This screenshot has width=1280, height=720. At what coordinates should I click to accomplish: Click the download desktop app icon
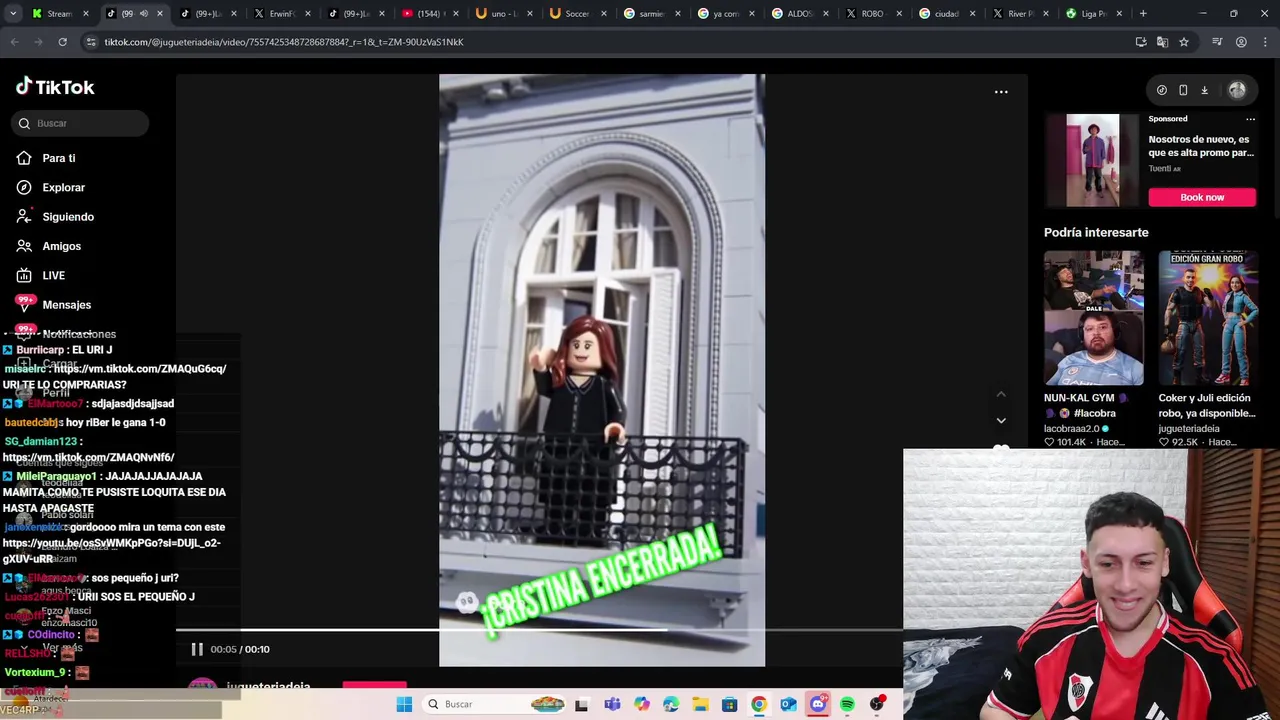[x=1204, y=90]
